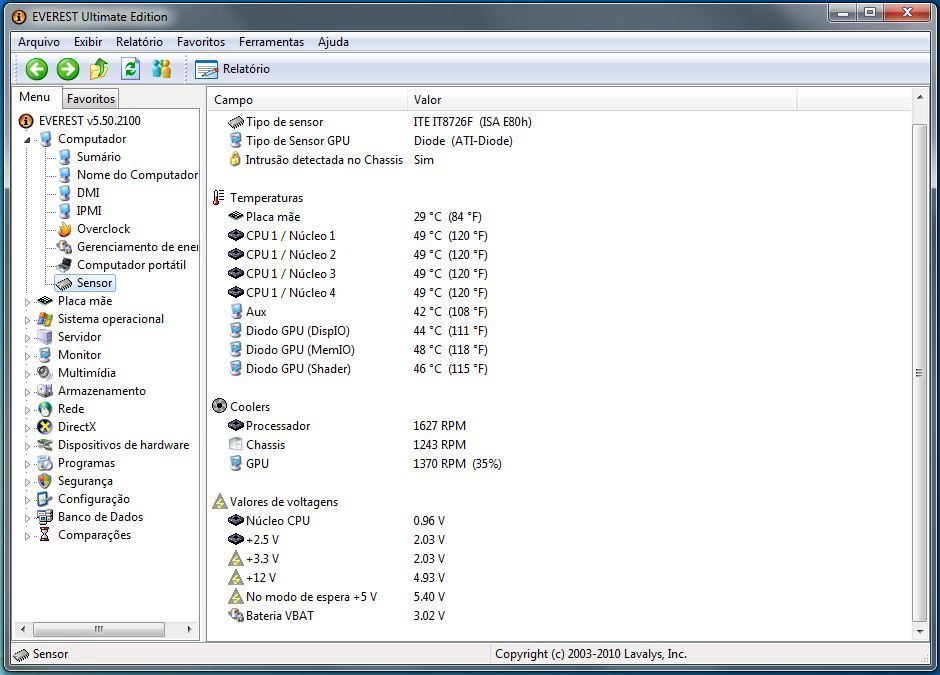Image resolution: width=940 pixels, height=675 pixels.
Task: Open the Favoritos menu
Action: pos(201,42)
